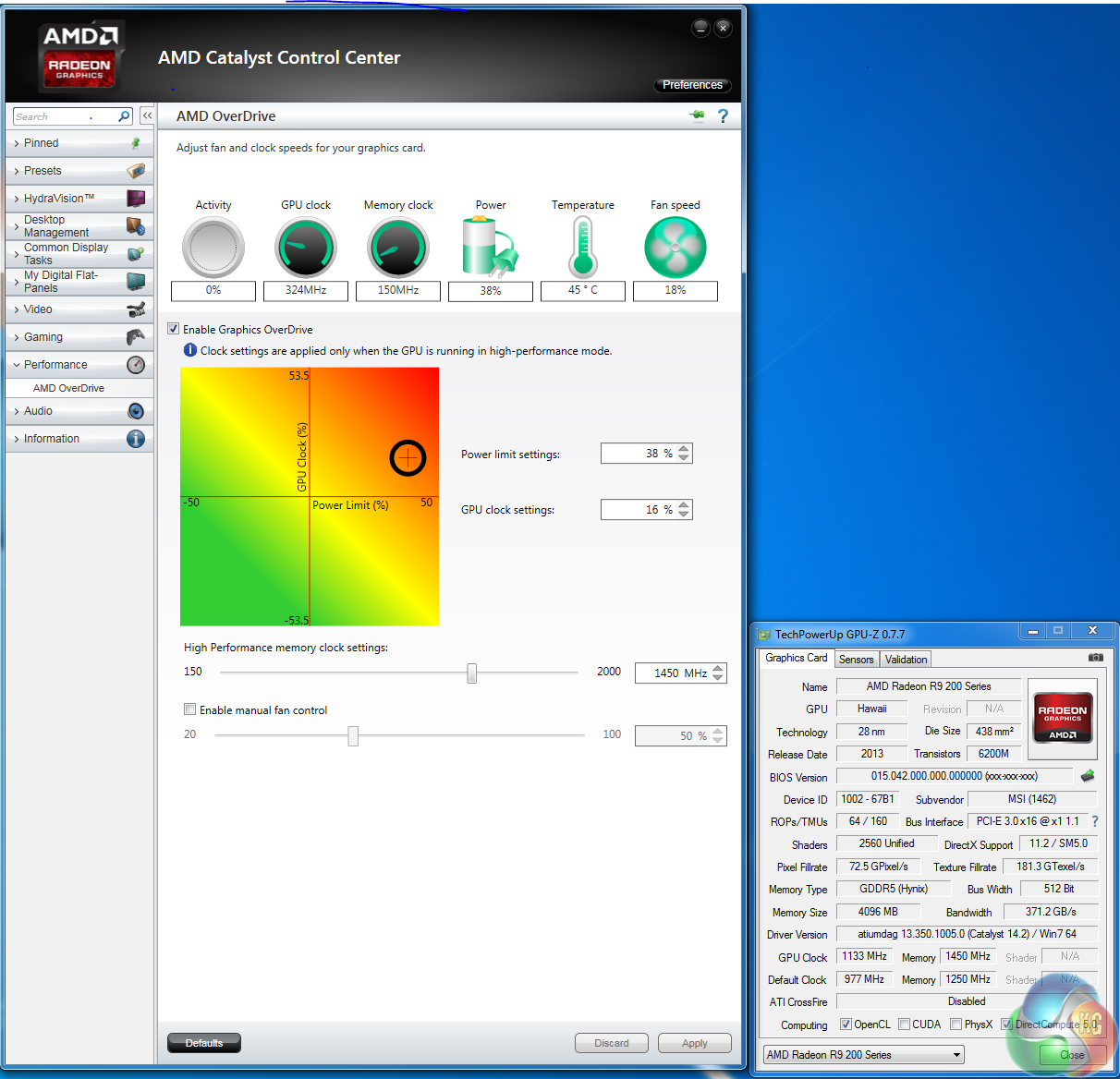Image resolution: width=1120 pixels, height=1079 pixels.
Task: Click the blue clock settings info icon
Action: point(190,350)
